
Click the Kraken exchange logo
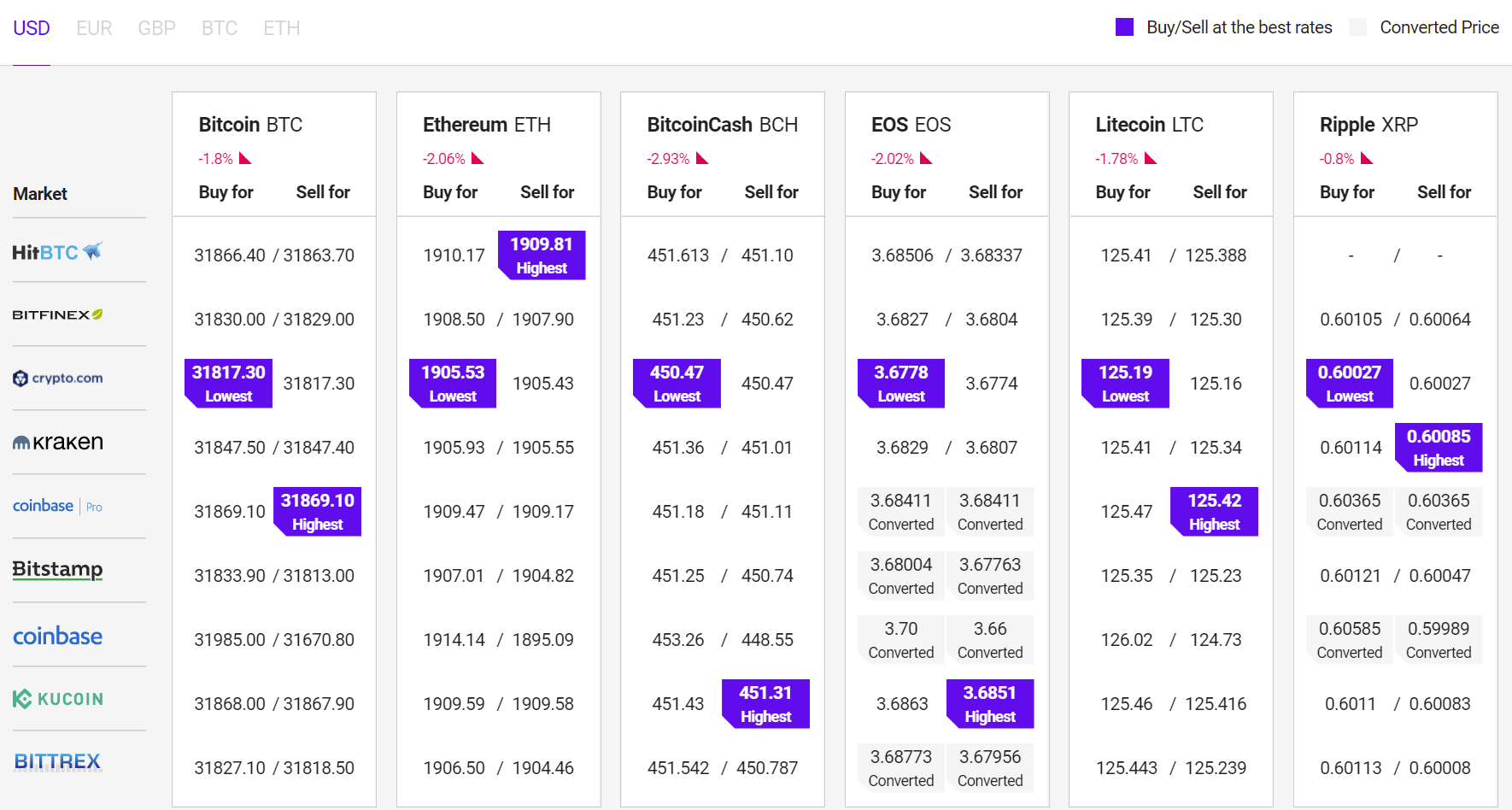click(57, 443)
